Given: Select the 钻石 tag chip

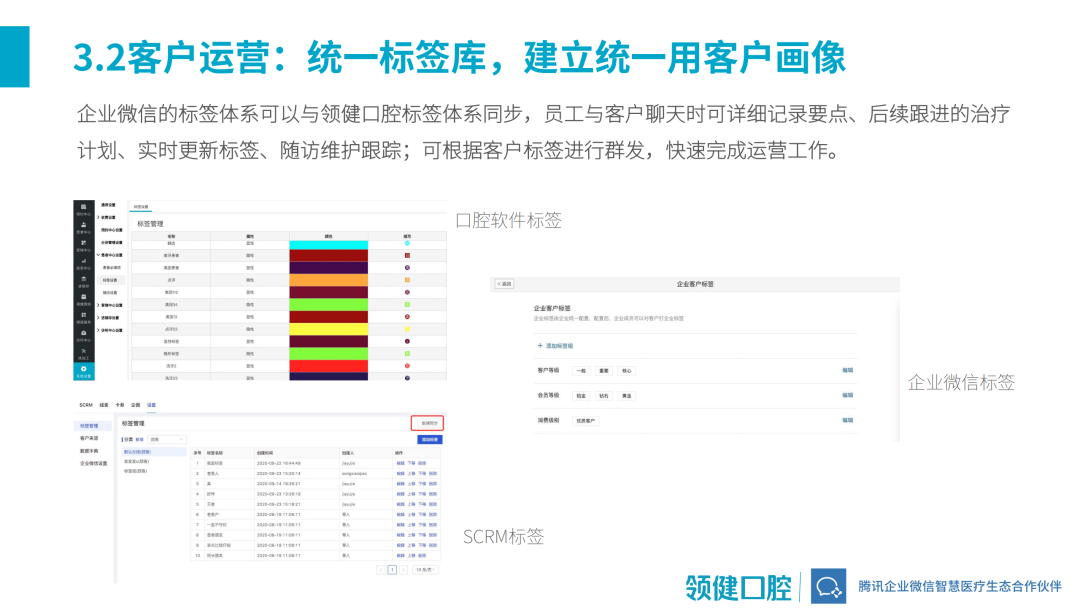Looking at the screenshot, I should 603,396.
